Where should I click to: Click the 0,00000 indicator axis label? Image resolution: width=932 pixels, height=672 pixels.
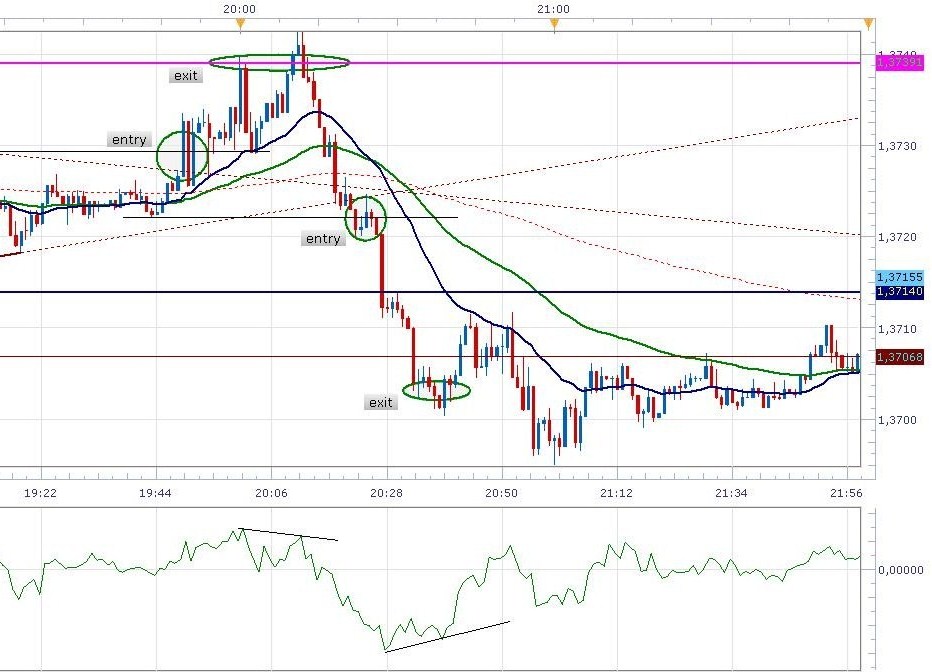pos(900,570)
